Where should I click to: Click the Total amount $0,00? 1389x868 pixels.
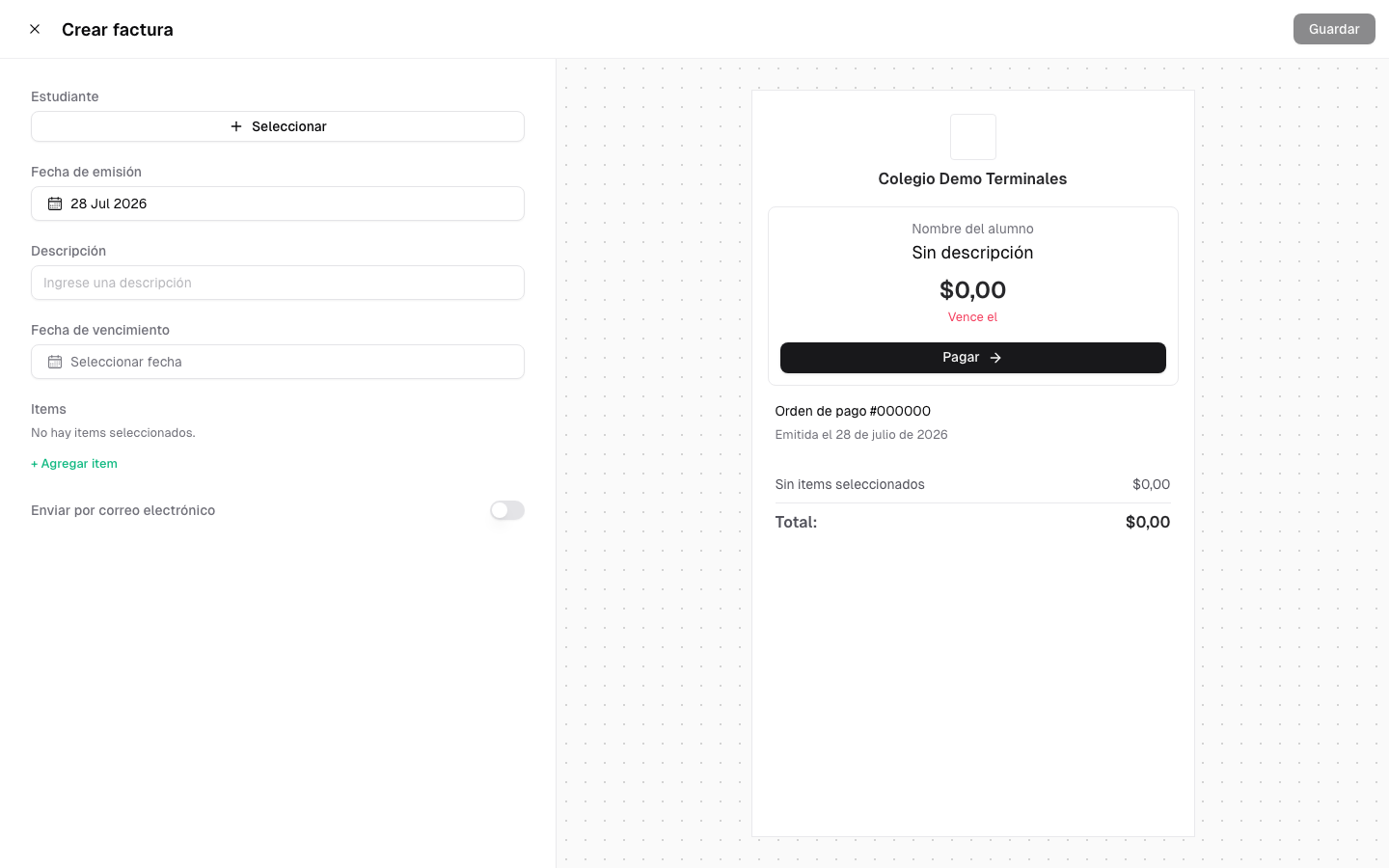pos(1148,522)
